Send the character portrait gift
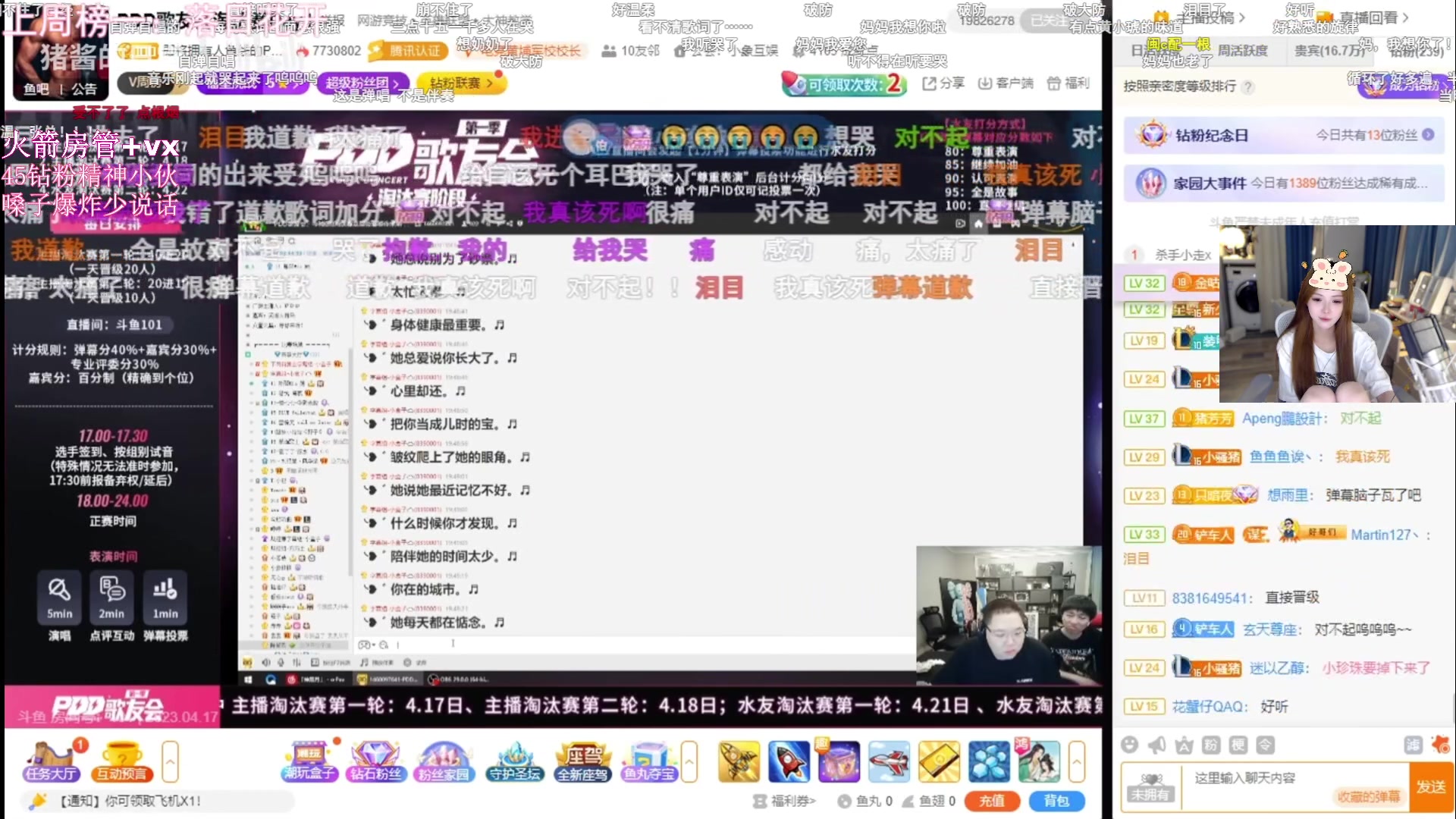Image resolution: width=1456 pixels, height=819 pixels. (1039, 761)
